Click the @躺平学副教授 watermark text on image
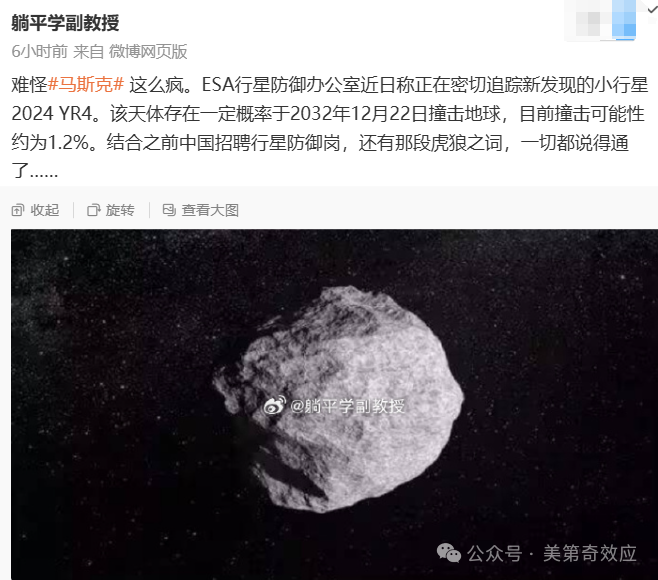Image resolution: width=658 pixels, height=580 pixels. [347, 406]
